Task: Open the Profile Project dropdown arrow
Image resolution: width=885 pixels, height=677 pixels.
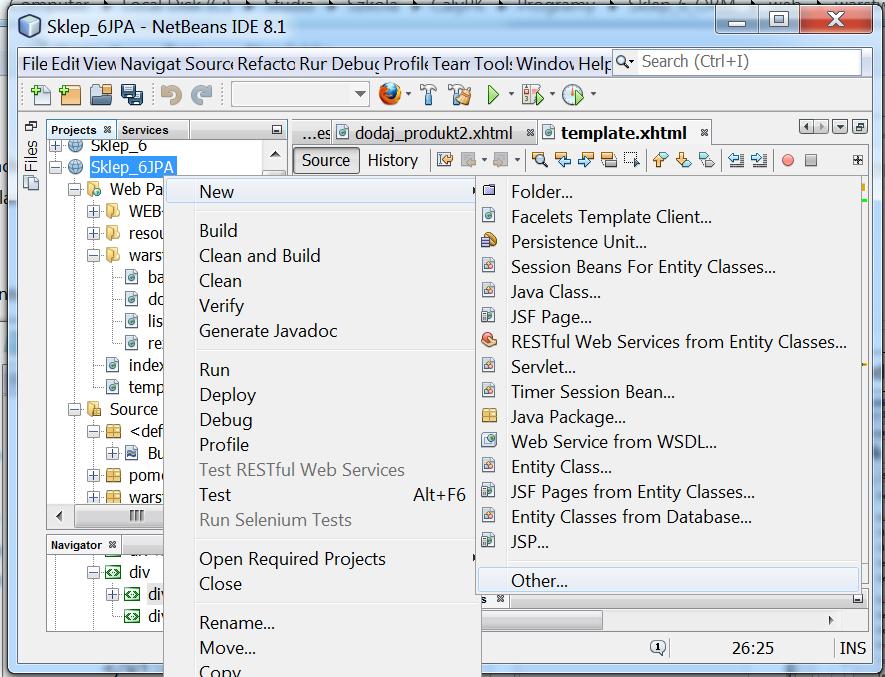Action: pos(593,94)
